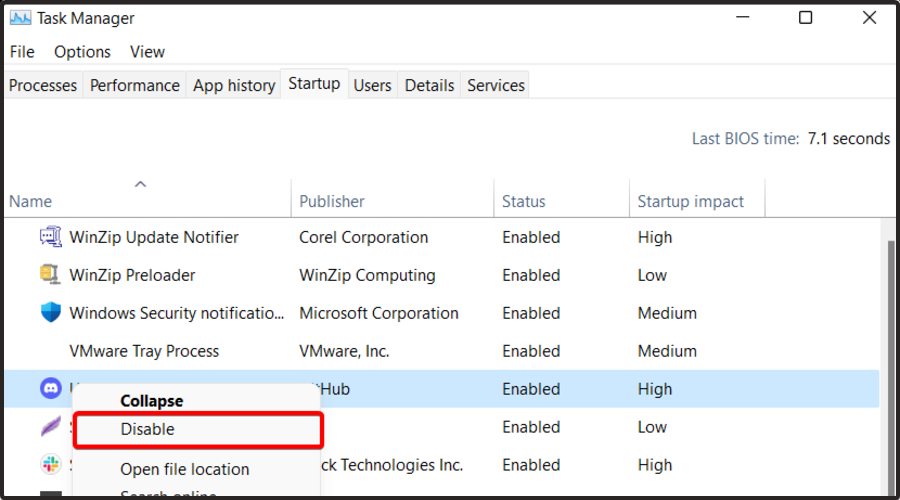Open the File menu
Image resolution: width=900 pixels, height=500 pixels.
pyautogui.click(x=22, y=52)
